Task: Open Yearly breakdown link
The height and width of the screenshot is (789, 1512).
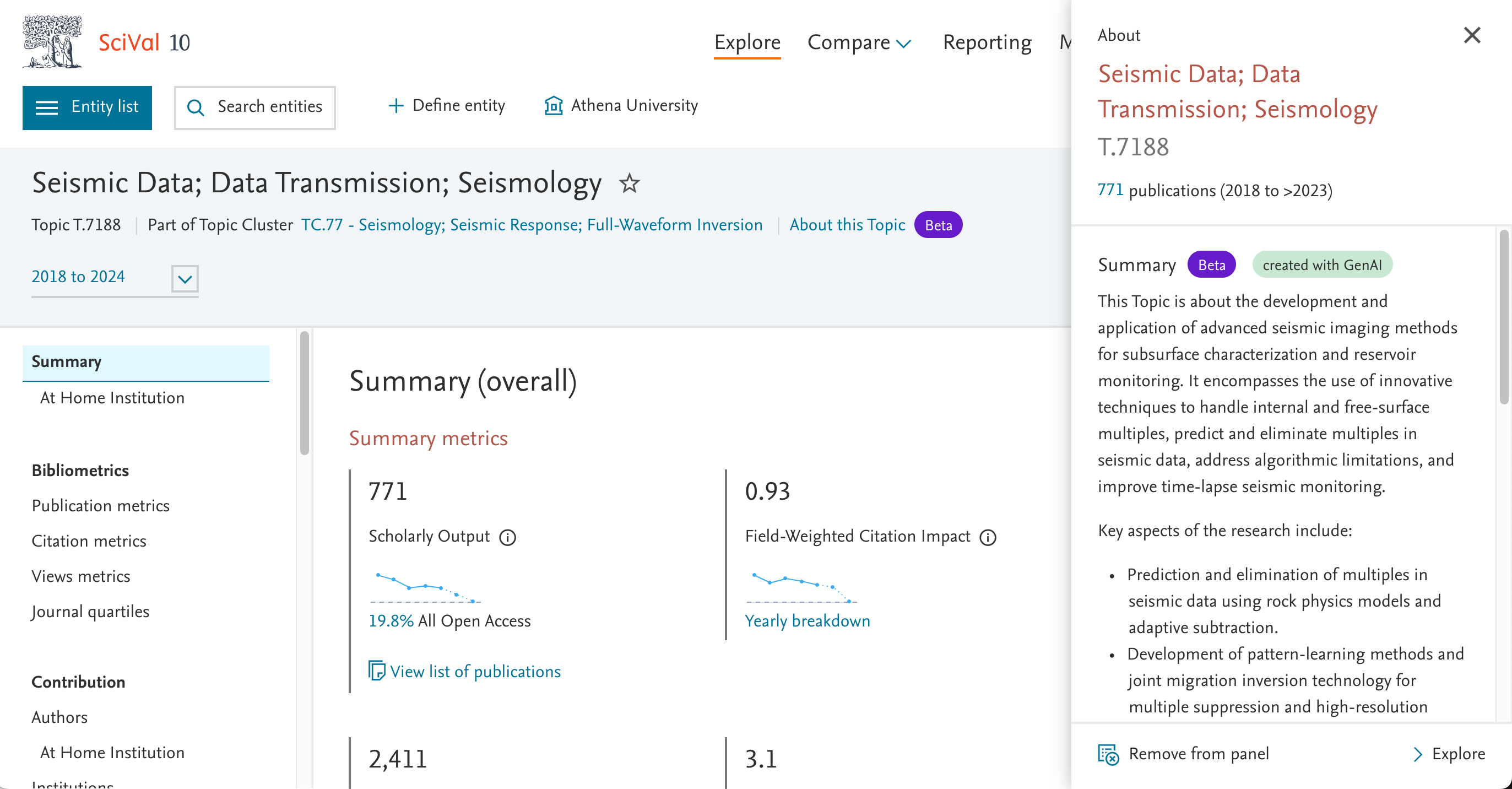Action: (807, 621)
